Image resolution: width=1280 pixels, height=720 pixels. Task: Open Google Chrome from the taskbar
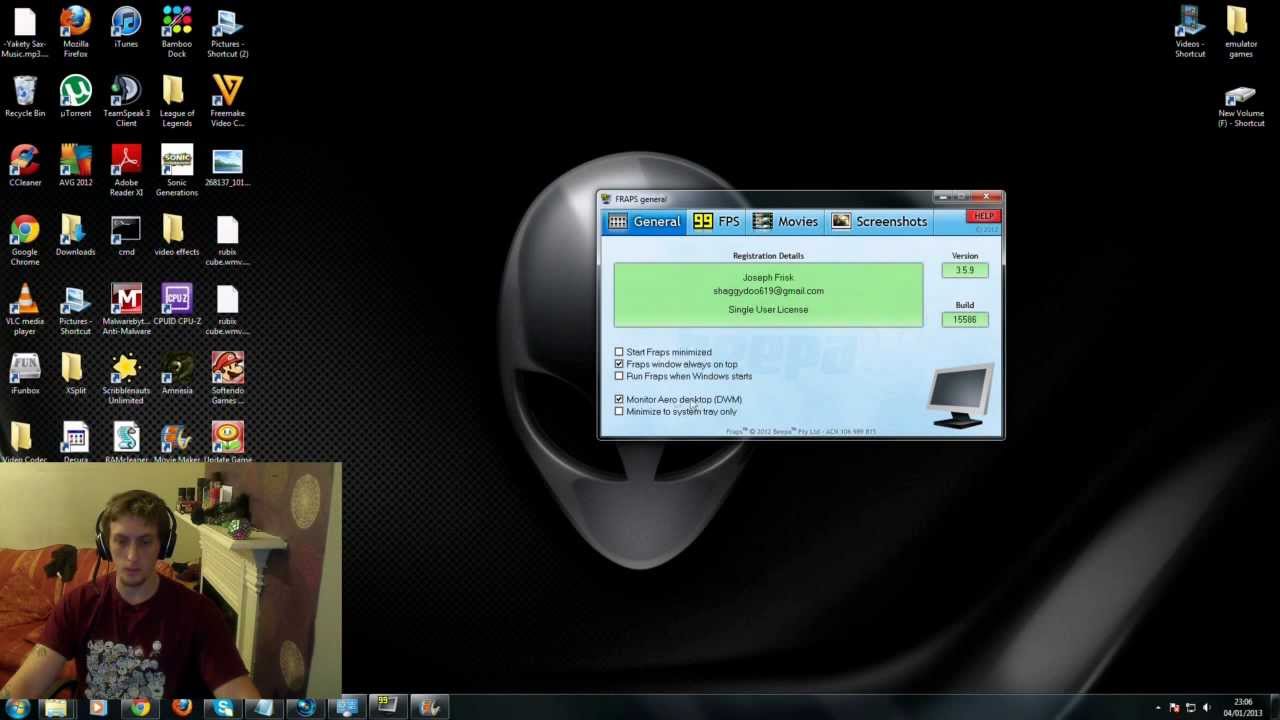140,708
